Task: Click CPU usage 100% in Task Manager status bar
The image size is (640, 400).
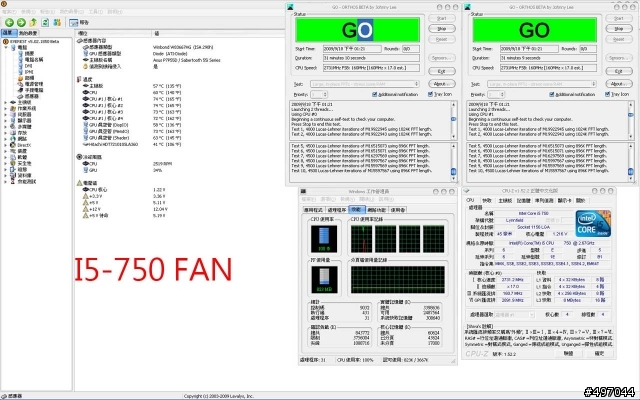Action: [356, 360]
